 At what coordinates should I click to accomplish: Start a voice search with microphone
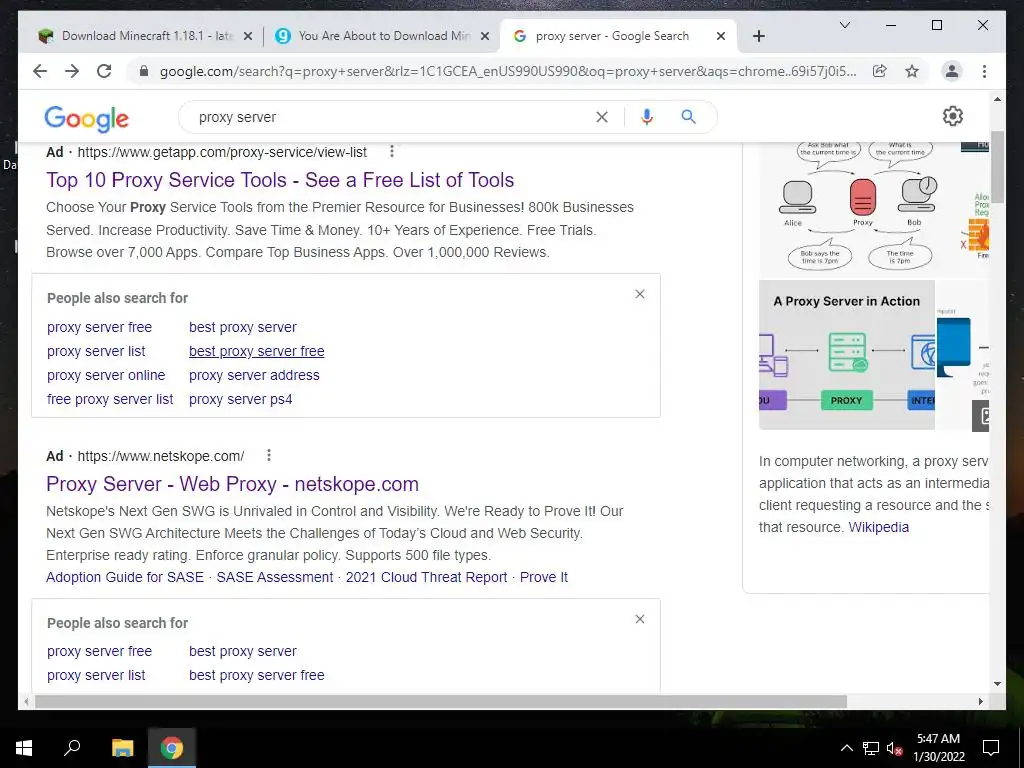[x=647, y=117]
